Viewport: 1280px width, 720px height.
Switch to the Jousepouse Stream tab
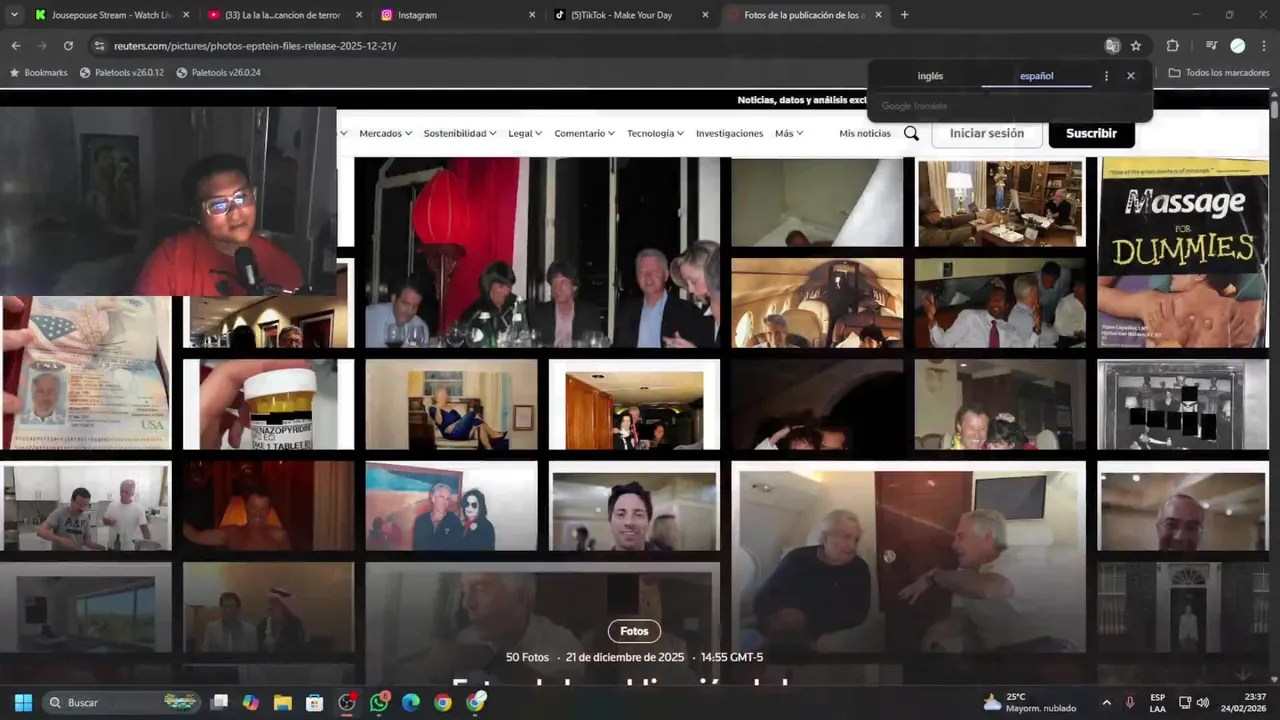point(110,15)
